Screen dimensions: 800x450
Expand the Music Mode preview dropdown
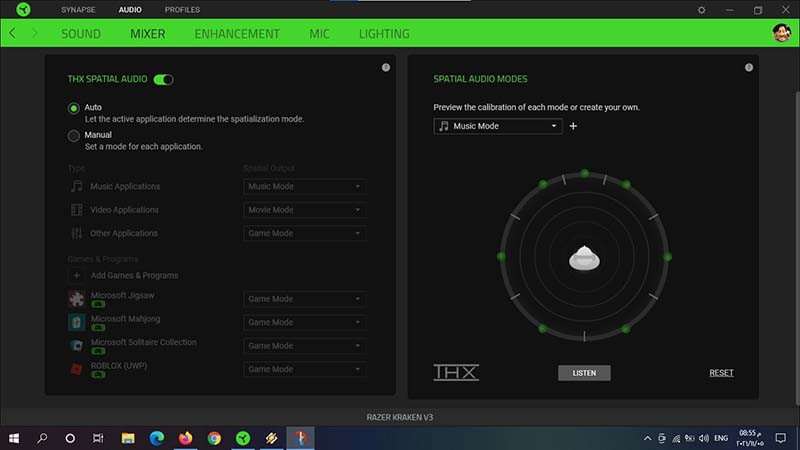pos(499,126)
